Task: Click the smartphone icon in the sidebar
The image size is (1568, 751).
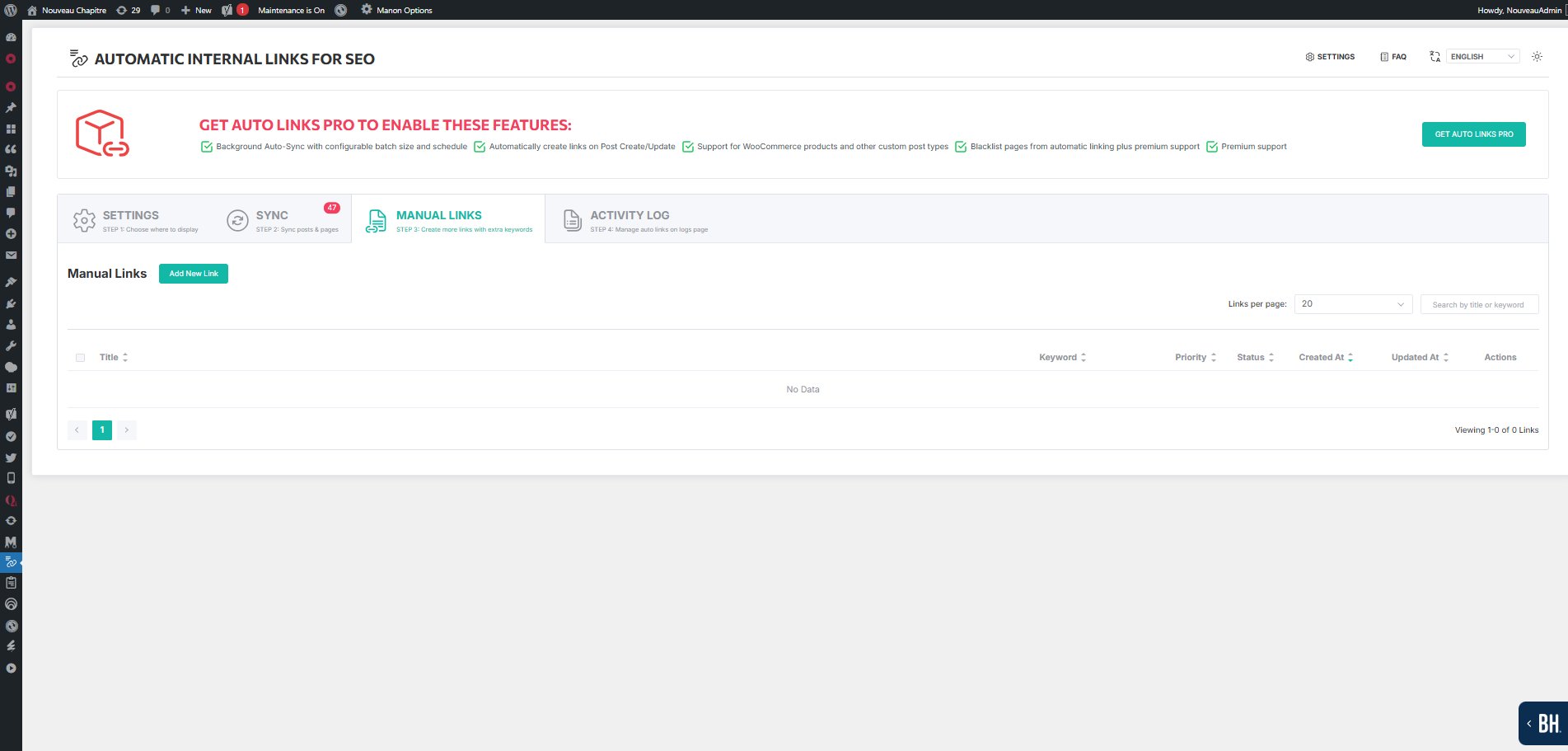Action: coord(12,478)
